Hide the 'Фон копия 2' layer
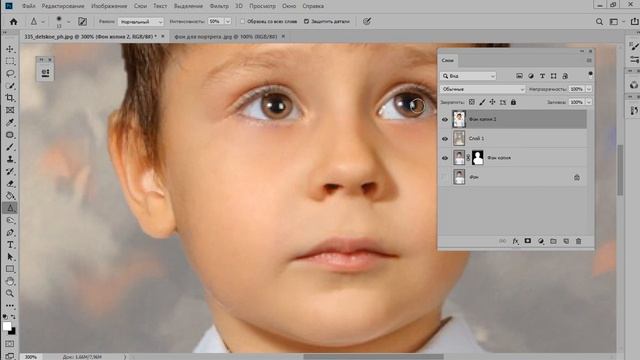The image size is (640, 360). pos(445,119)
